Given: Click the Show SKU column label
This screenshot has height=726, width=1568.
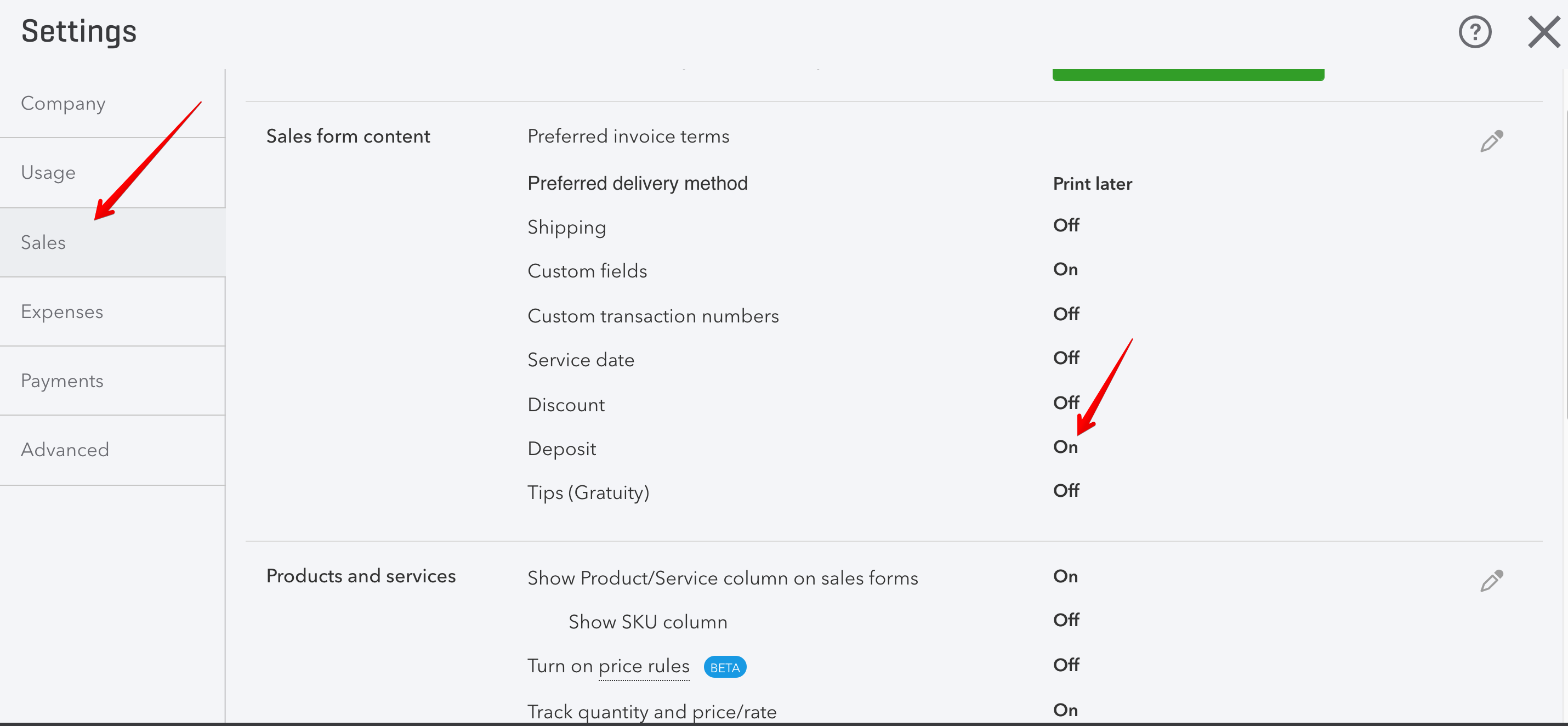Looking at the screenshot, I should (x=647, y=622).
